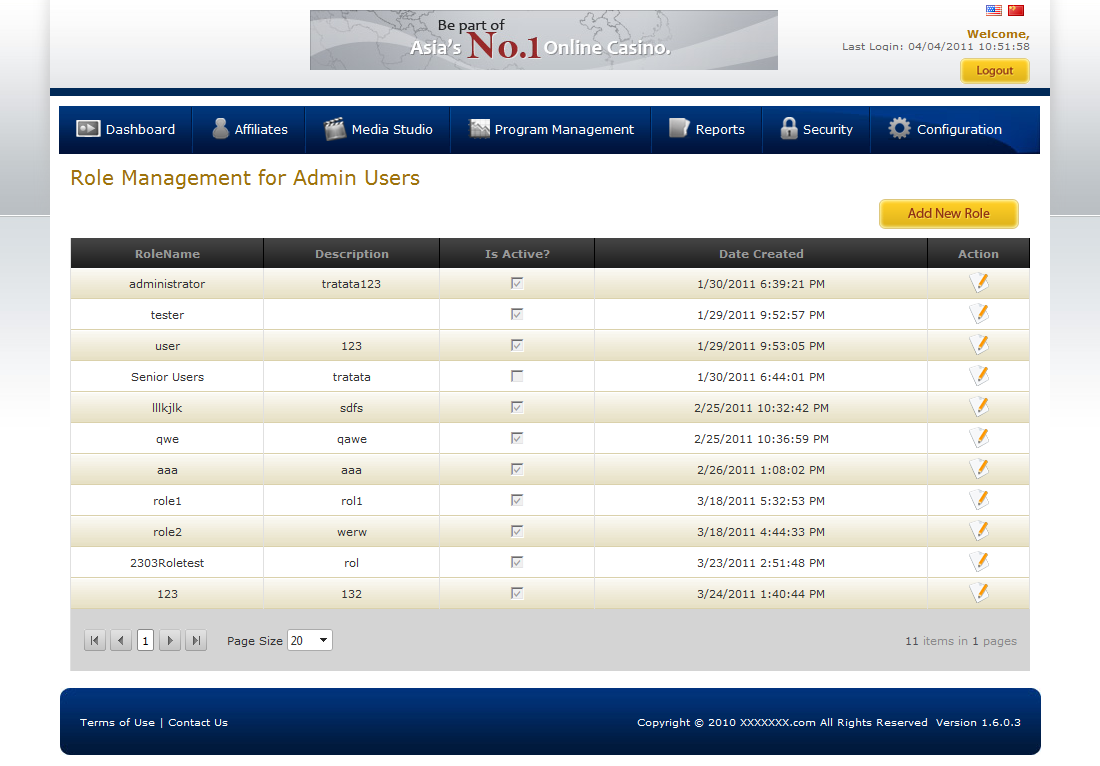Expand the Configuration menu
This screenshot has width=1100, height=766.
[945, 130]
